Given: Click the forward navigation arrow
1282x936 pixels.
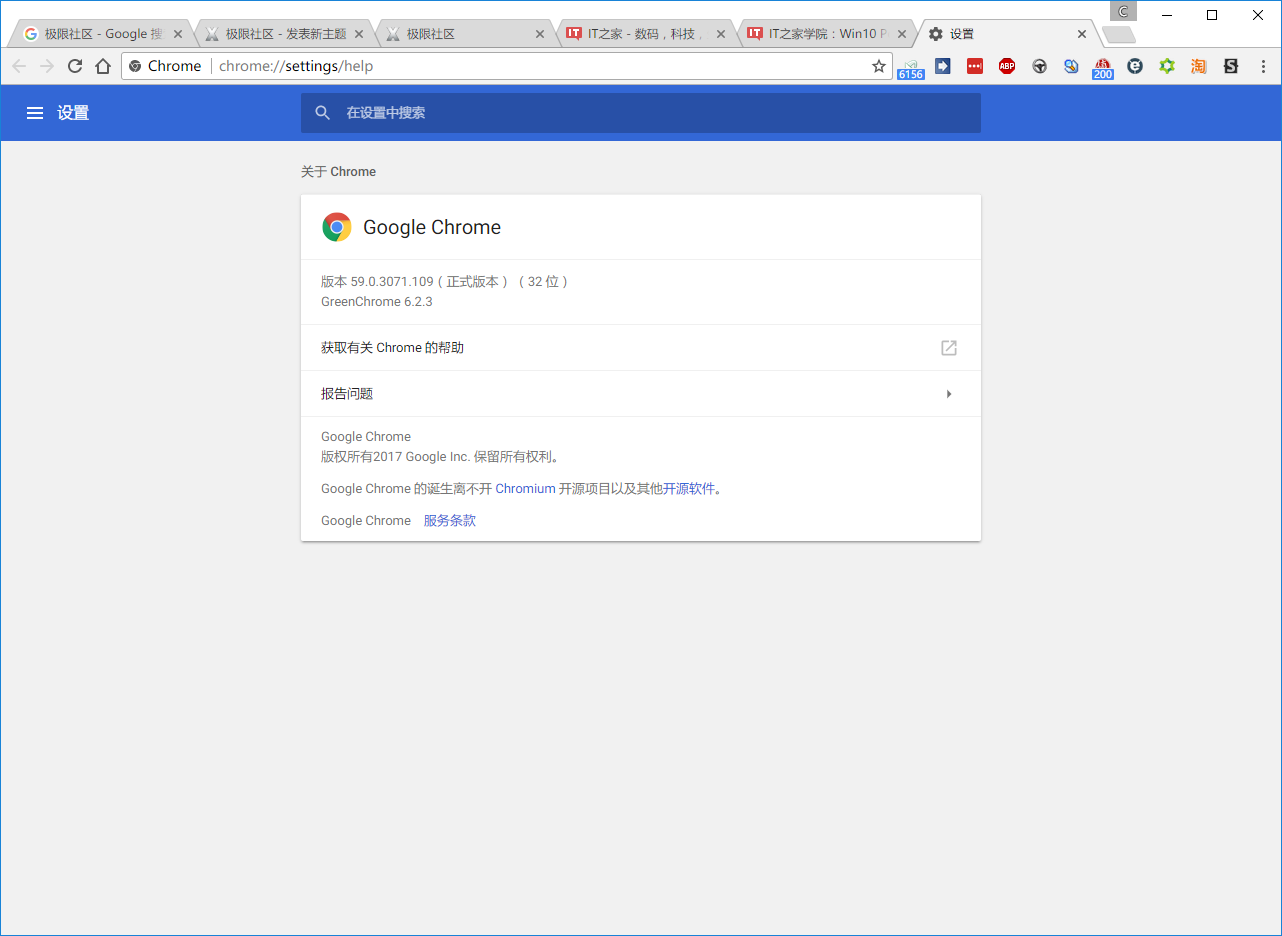Looking at the screenshot, I should point(47,66).
